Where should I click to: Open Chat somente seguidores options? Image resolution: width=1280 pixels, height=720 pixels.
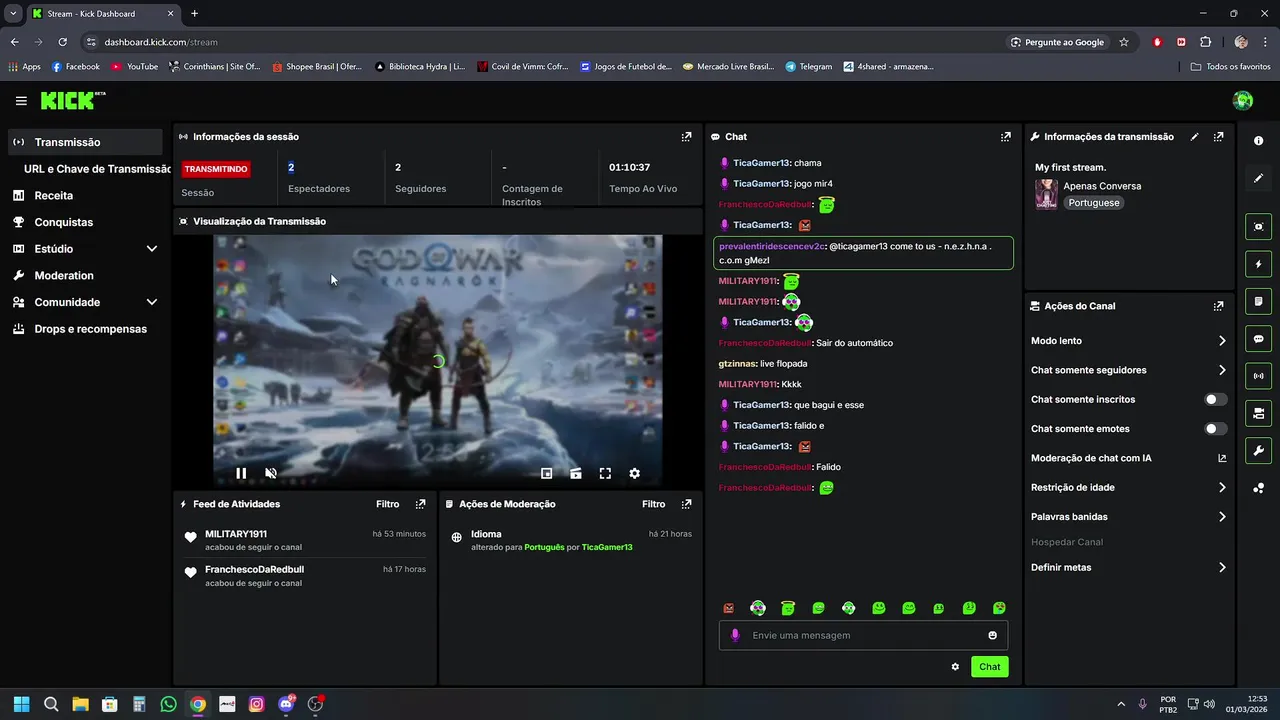pyautogui.click(x=1128, y=370)
